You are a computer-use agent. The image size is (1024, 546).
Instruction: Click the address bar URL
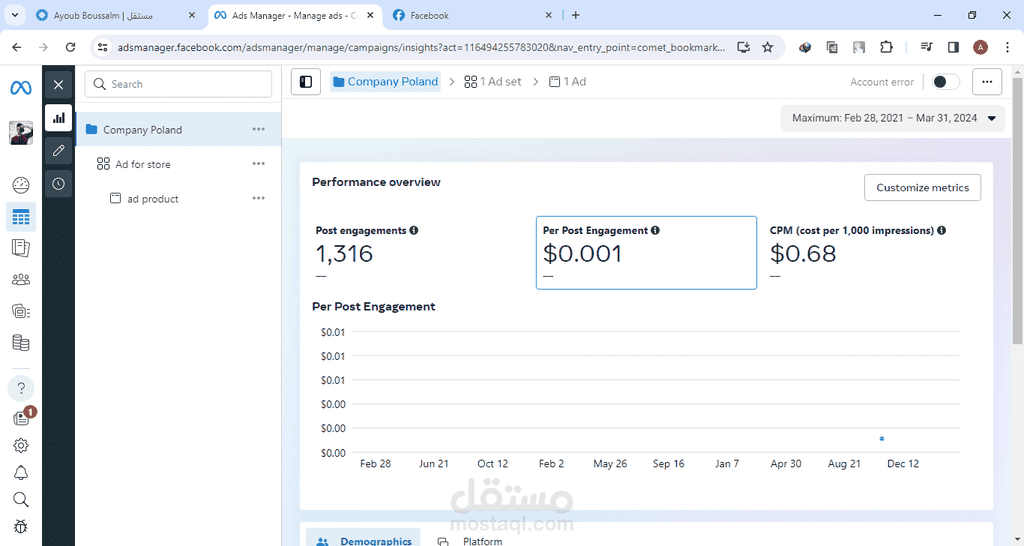point(421,47)
